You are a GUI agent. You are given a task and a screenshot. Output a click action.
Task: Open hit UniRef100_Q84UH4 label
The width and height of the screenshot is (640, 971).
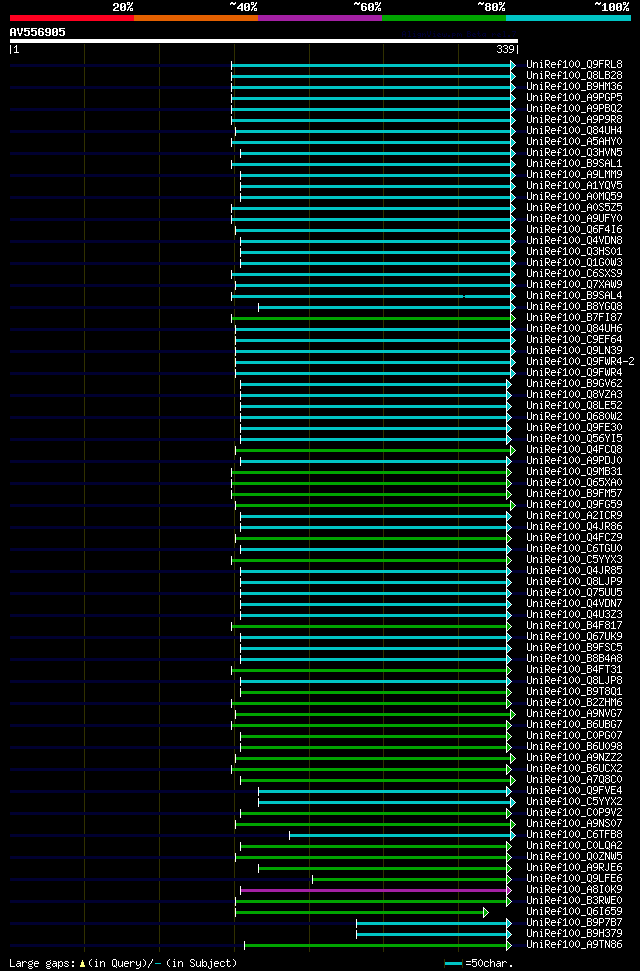tap(574, 131)
